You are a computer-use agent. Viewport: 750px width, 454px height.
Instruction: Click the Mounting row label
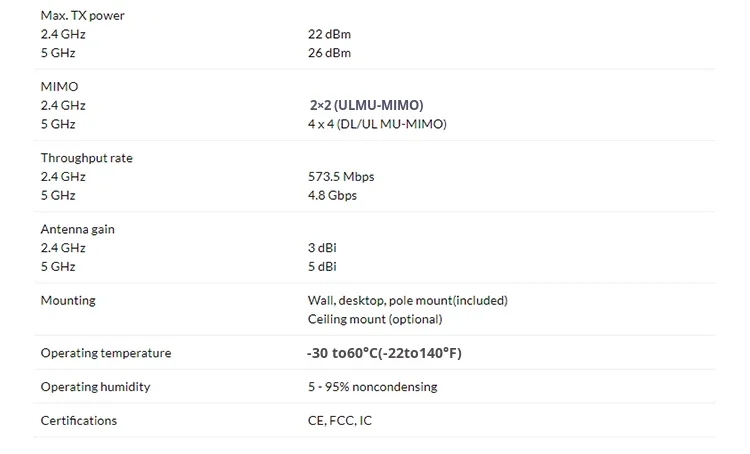tap(68, 300)
